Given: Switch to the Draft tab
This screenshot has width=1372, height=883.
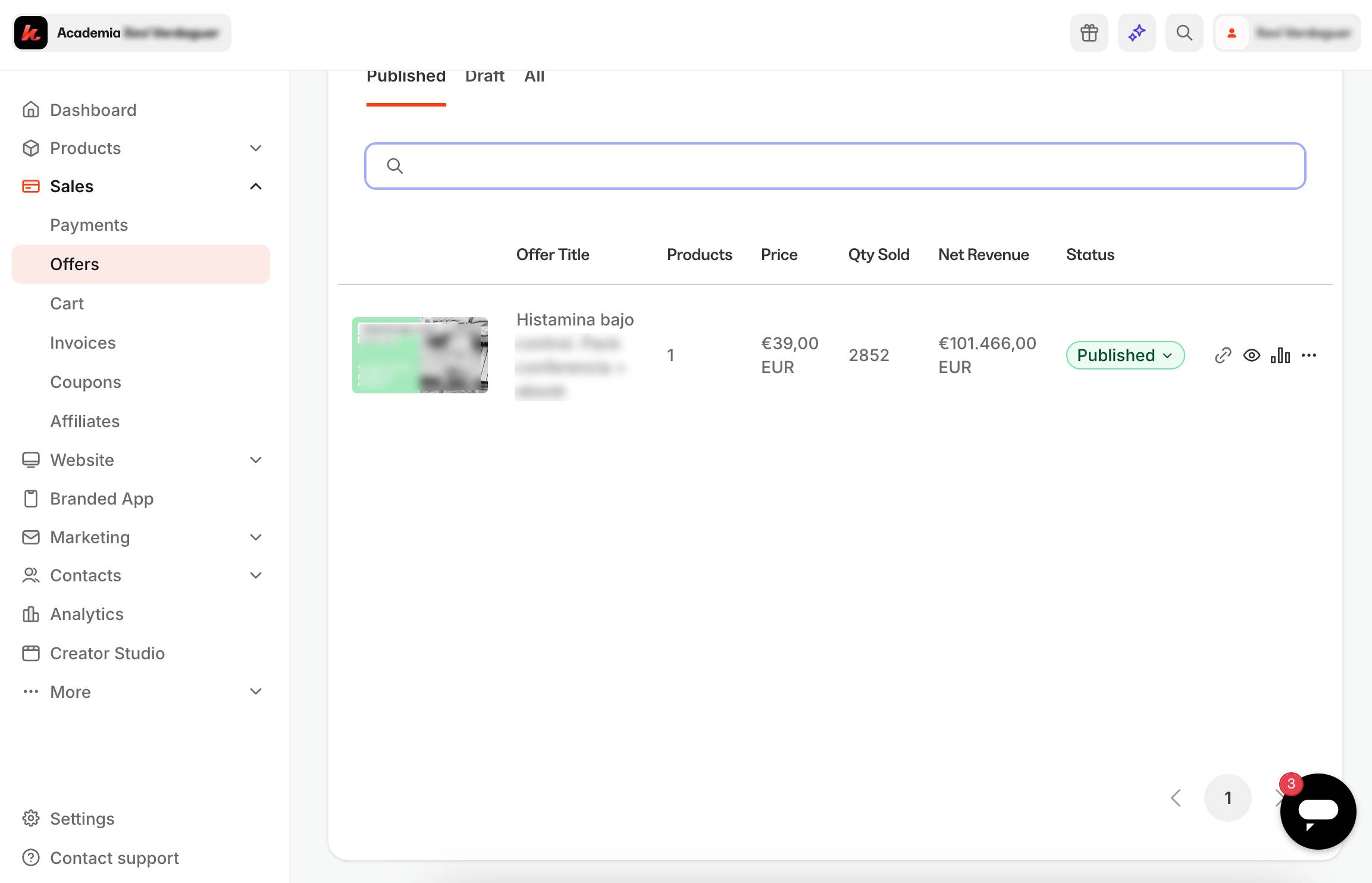Looking at the screenshot, I should [x=484, y=77].
